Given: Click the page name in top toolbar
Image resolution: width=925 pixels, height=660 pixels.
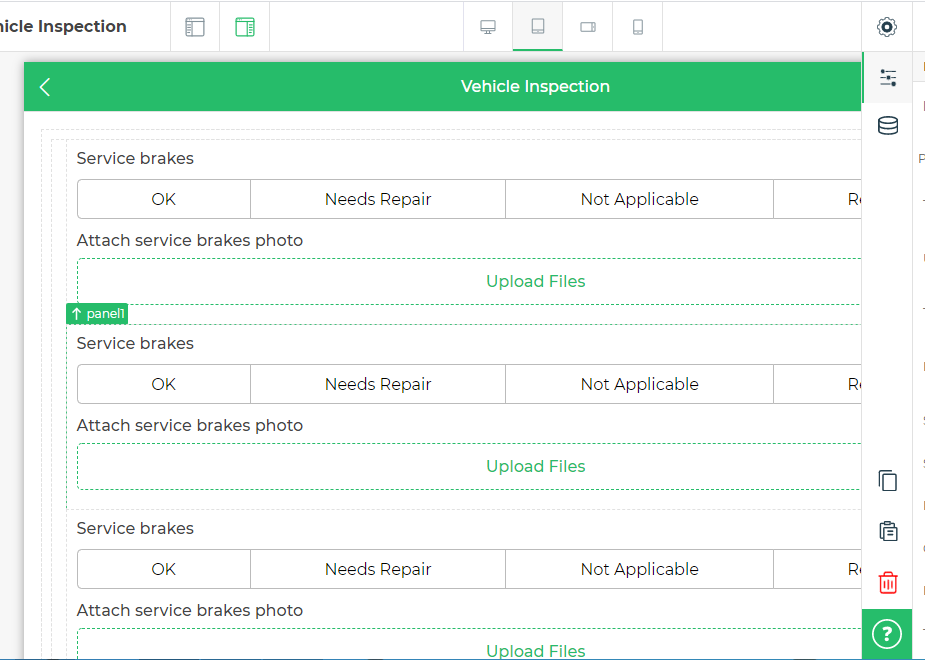Looking at the screenshot, I should (63, 27).
